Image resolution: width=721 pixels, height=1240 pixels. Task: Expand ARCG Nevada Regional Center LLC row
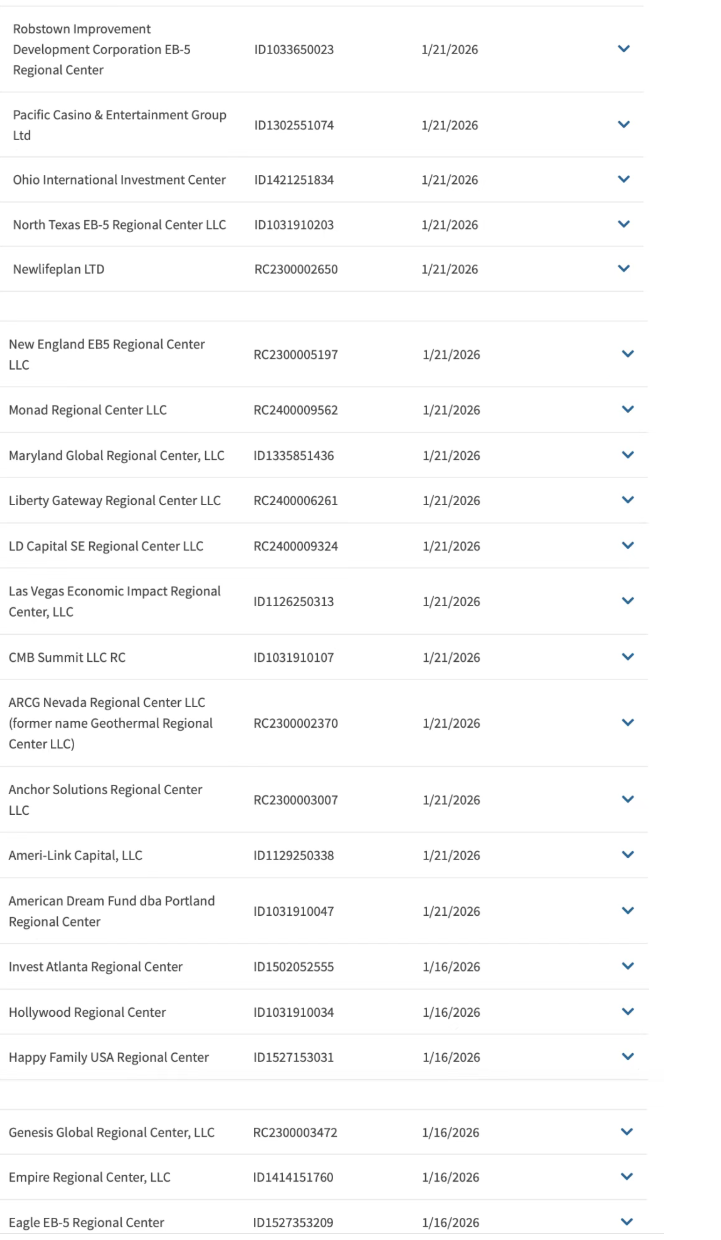[628, 723]
